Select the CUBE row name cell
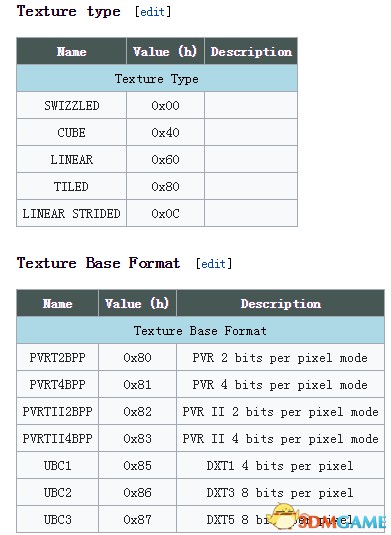Image resolution: width=391 pixels, height=535 pixels. (72, 132)
